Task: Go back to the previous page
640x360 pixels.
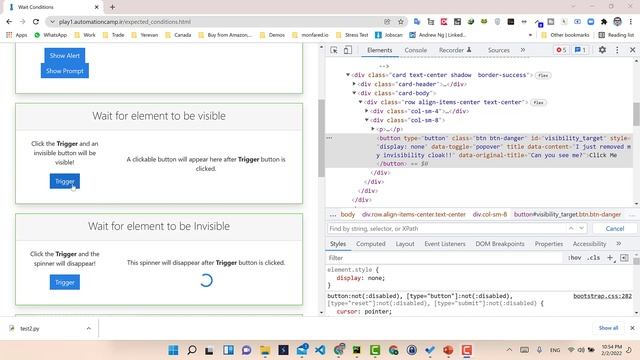Action: pos(9,22)
